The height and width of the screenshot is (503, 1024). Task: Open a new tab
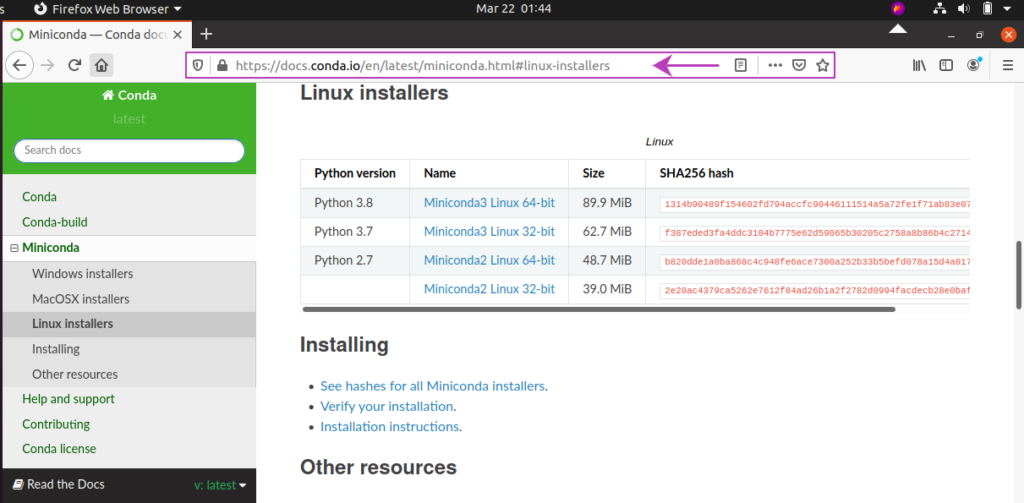206,34
